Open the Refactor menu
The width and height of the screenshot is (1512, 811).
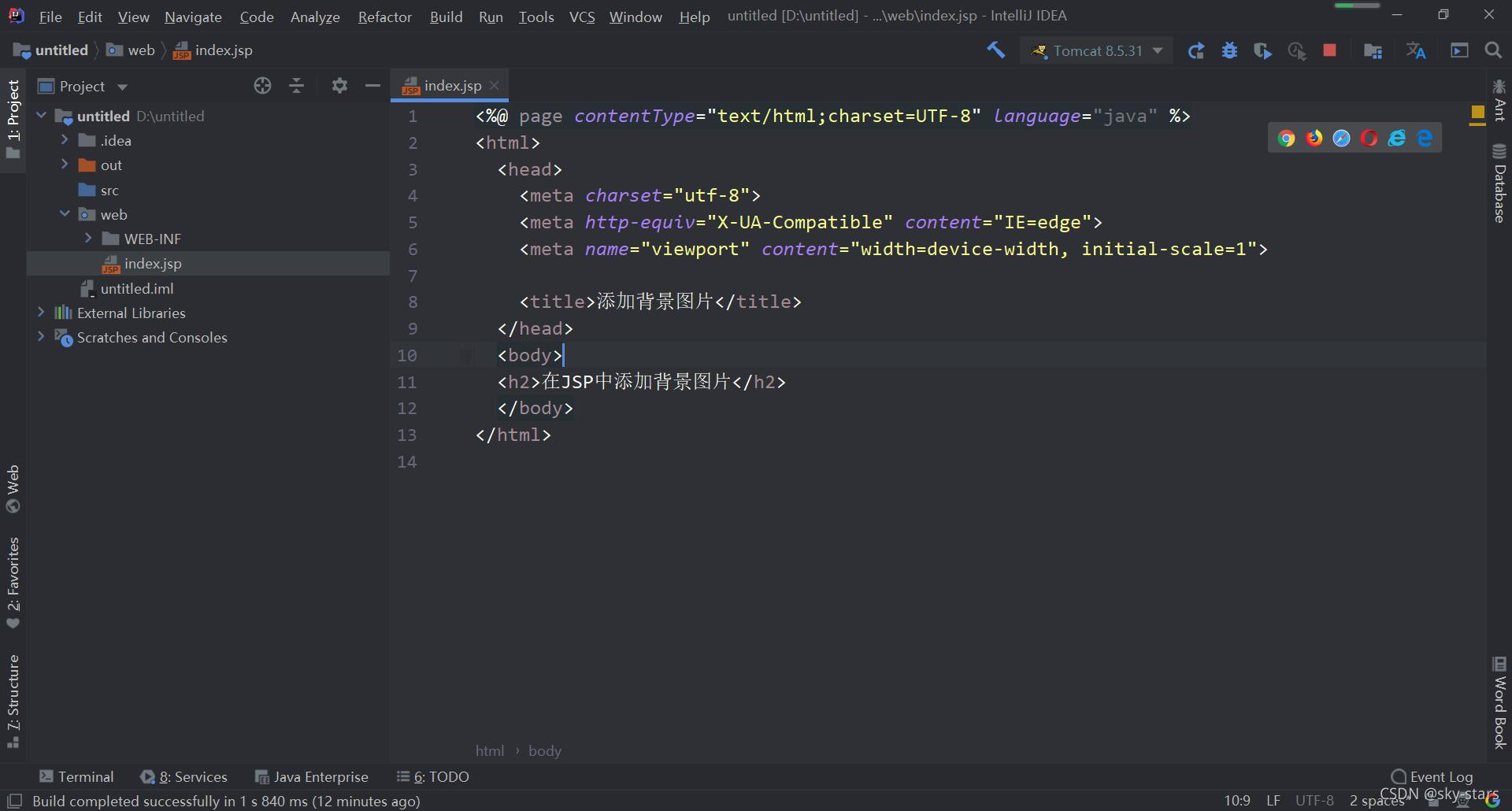384,17
